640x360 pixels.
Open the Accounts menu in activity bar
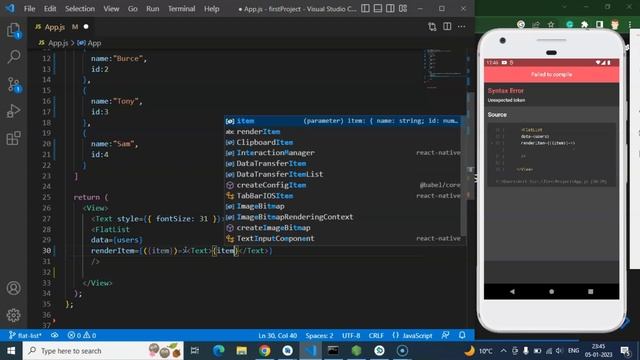pyautogui.click(x=13, y=288)
